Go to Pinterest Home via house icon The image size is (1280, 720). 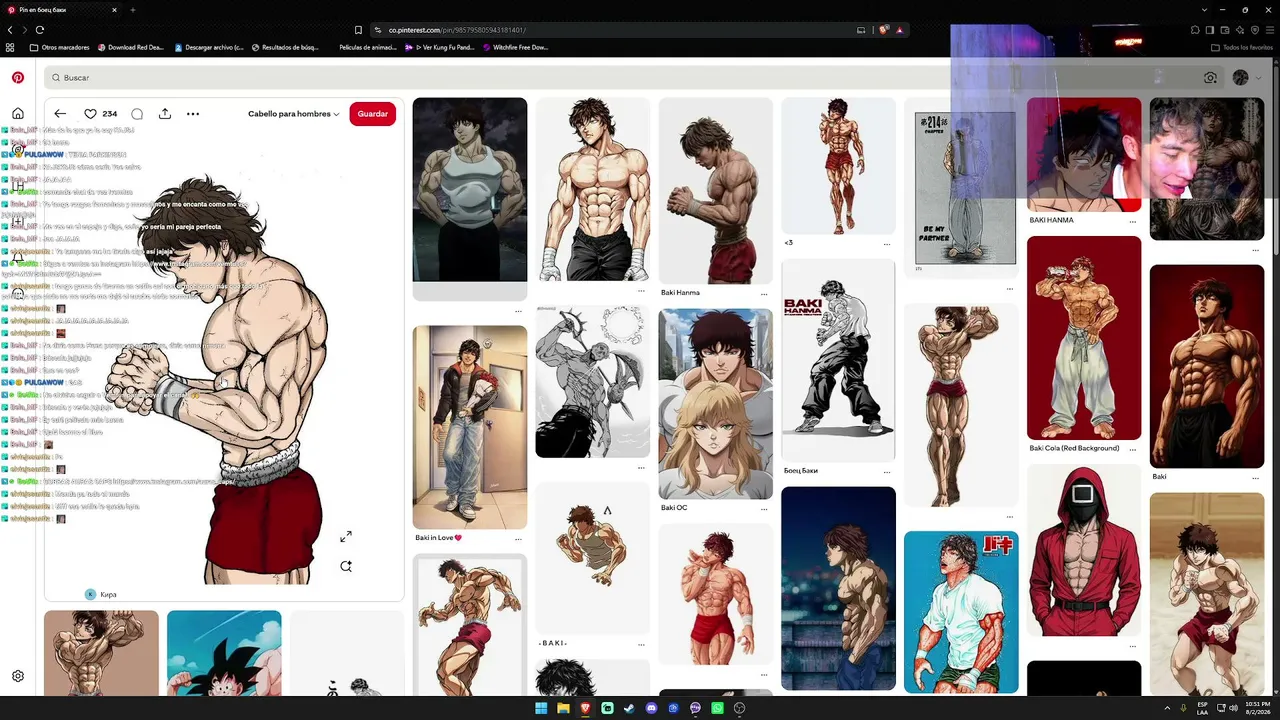(18, 113)
